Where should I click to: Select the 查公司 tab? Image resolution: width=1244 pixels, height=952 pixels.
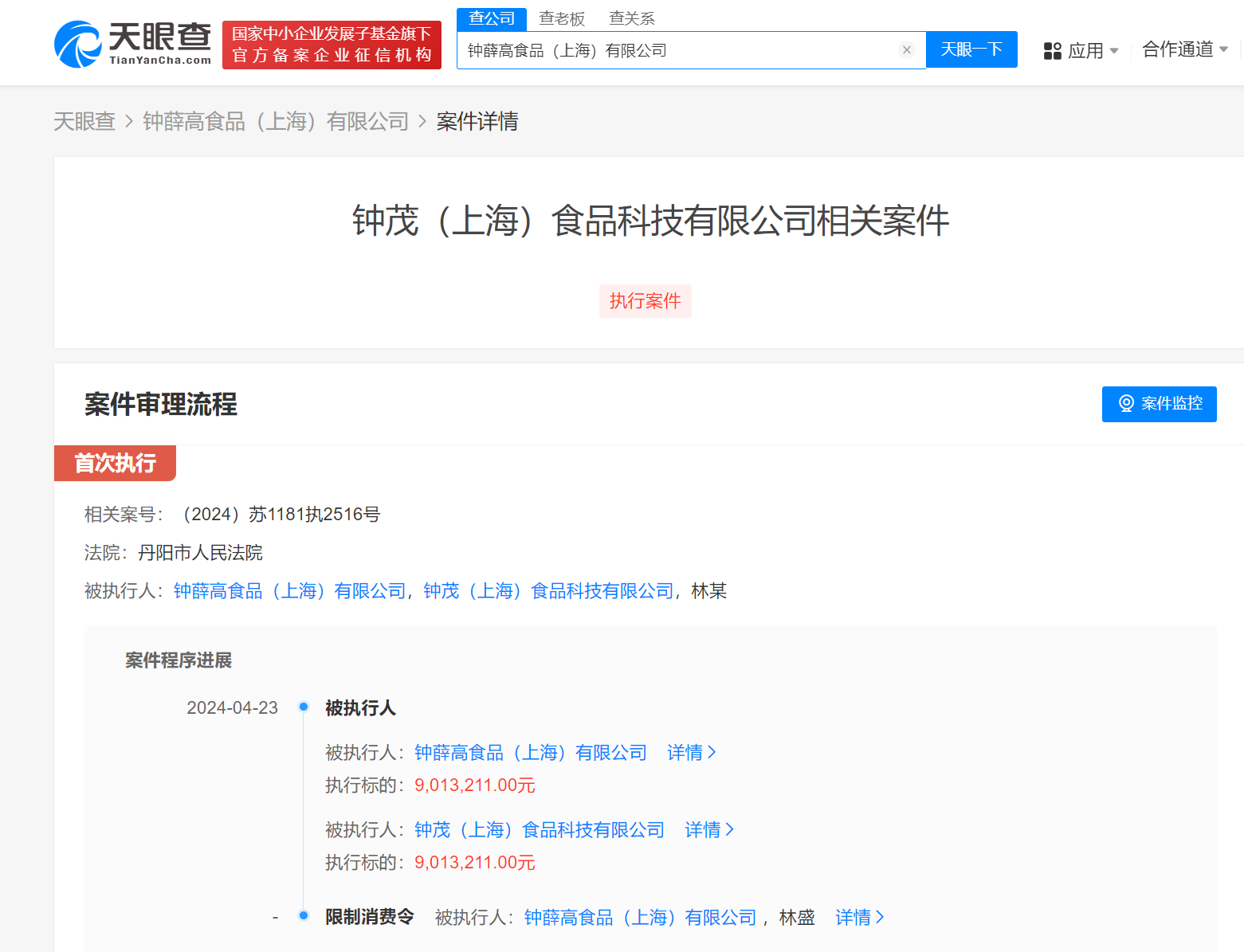point(491,18)
